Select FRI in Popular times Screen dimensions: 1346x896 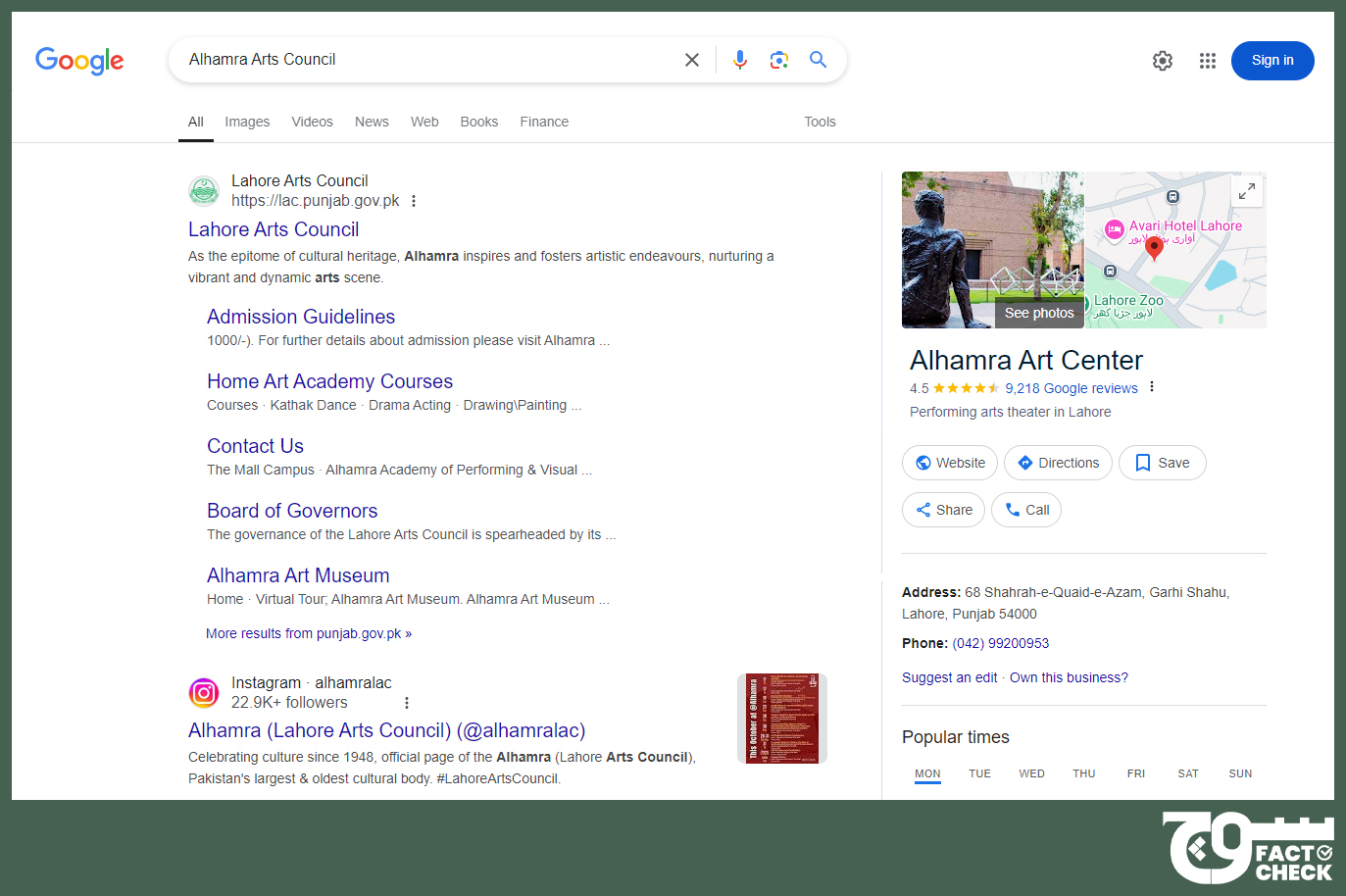tap(1135, 773)
